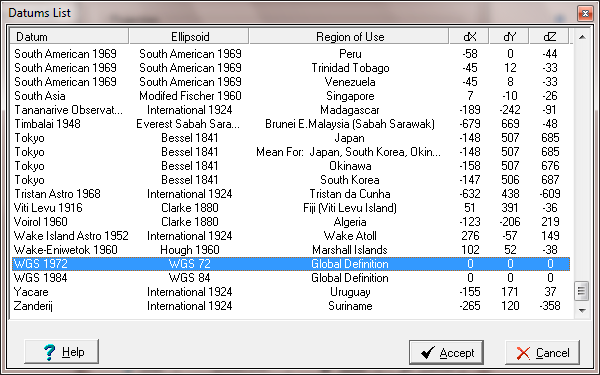This screenshot has height=375, width=600.
Task: Click the 171 dY value
Action: [510, 292]
